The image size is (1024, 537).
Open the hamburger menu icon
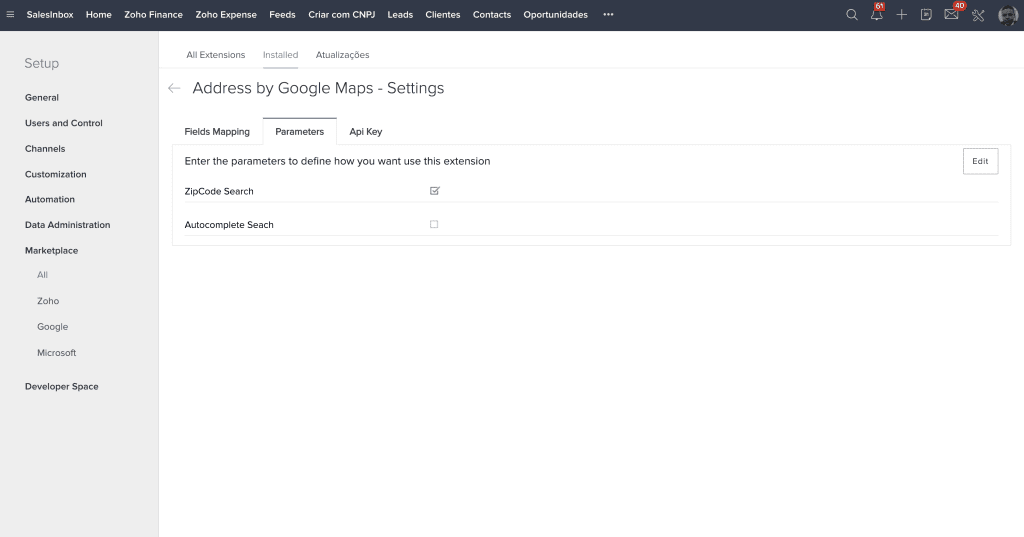[x=11, y=15]
